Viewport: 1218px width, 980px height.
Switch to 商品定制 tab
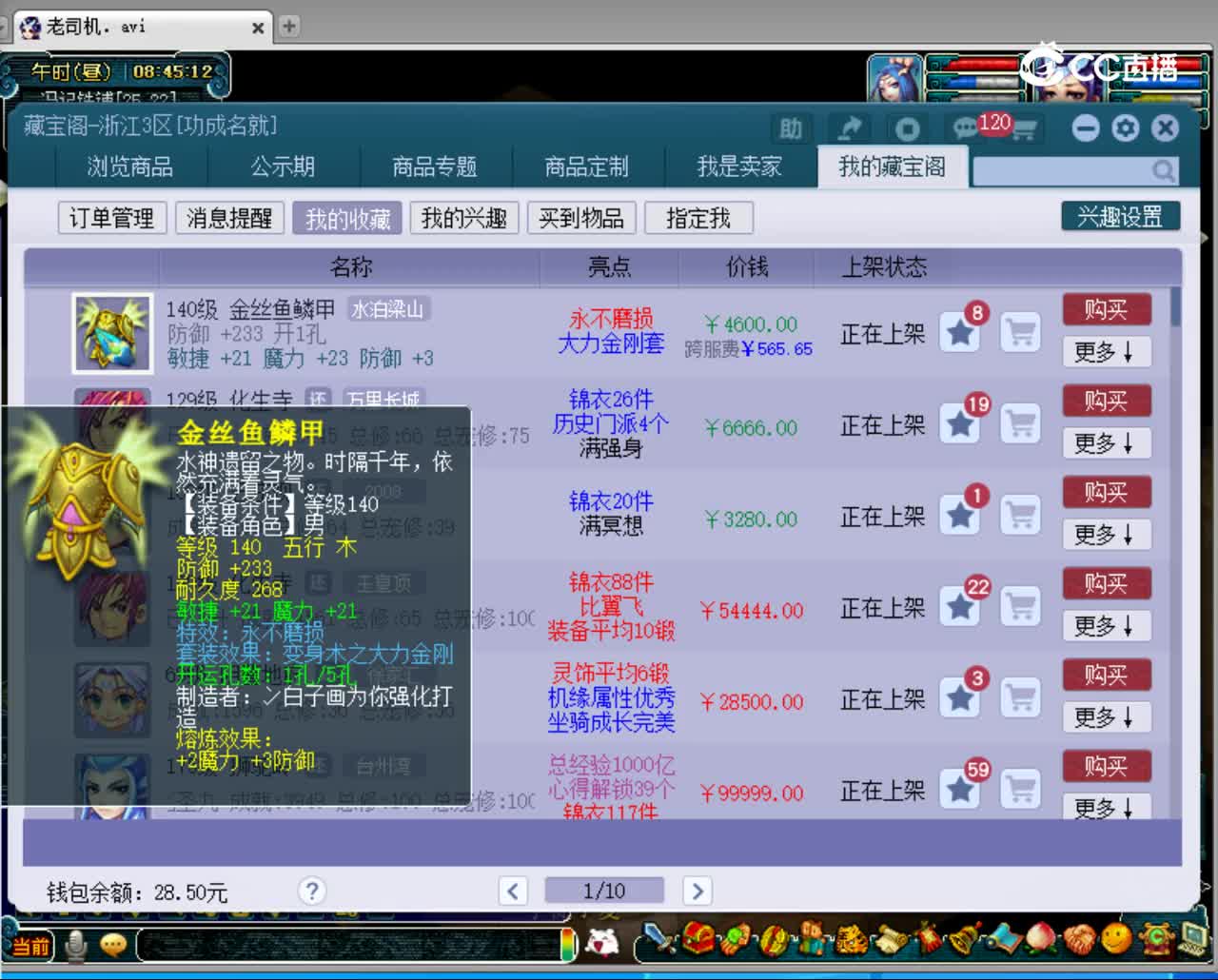(587, 167)
